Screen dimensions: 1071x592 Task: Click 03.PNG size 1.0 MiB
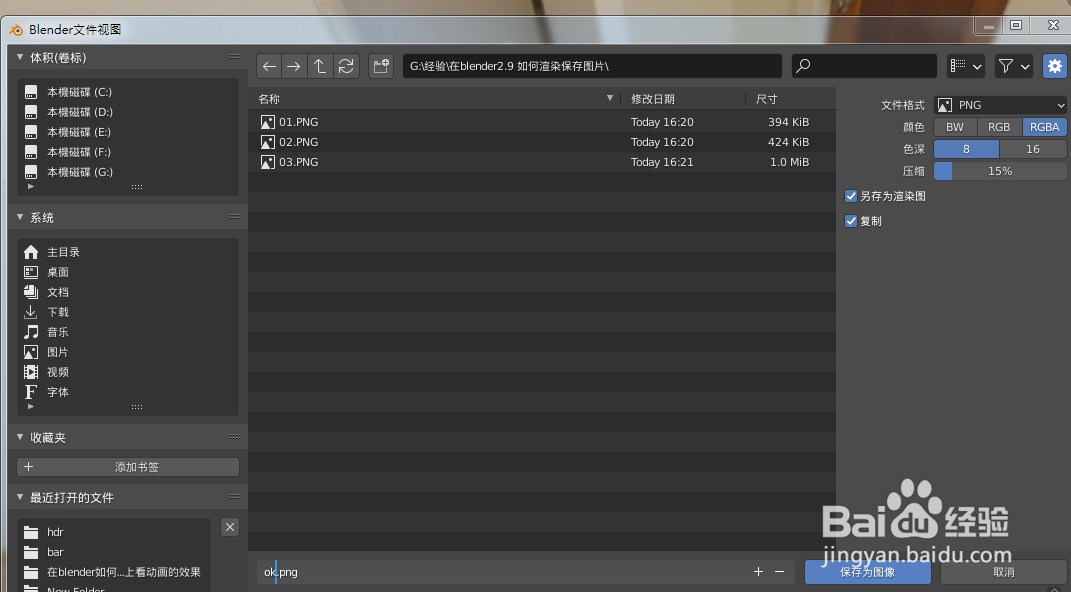click(x=789, y=162)
